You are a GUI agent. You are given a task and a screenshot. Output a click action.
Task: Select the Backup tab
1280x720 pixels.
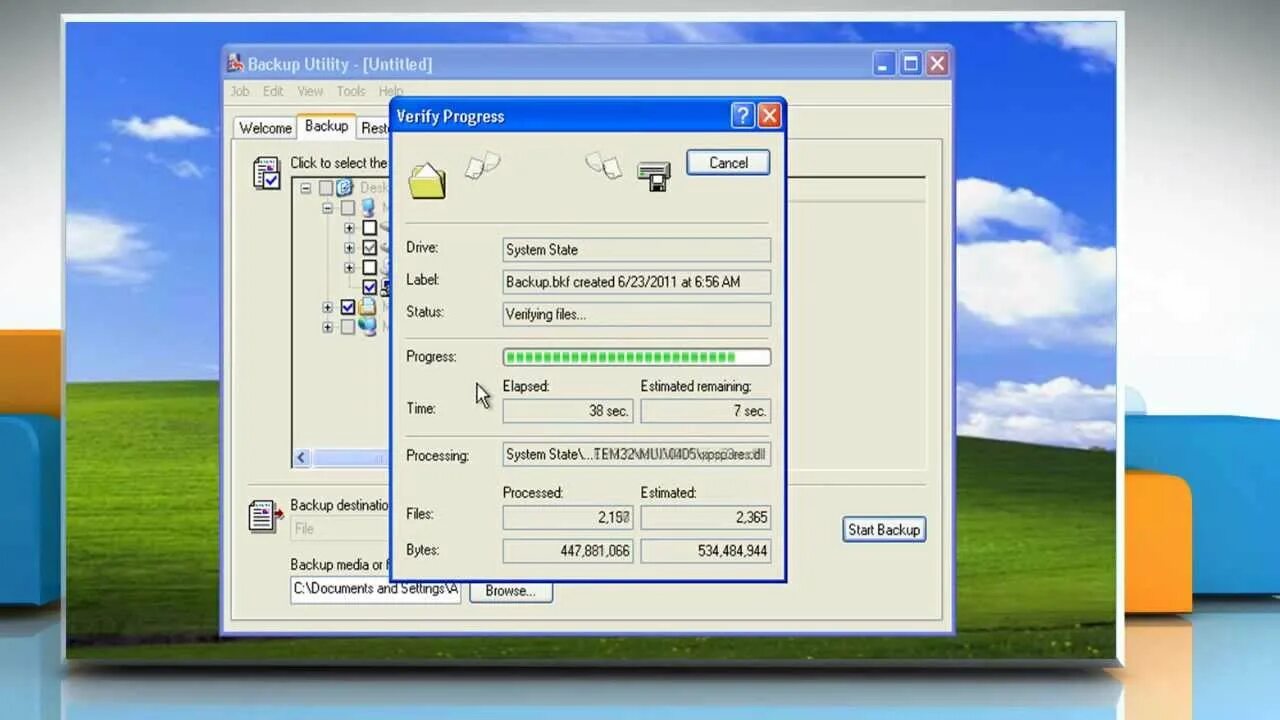[x=326, y=126]
